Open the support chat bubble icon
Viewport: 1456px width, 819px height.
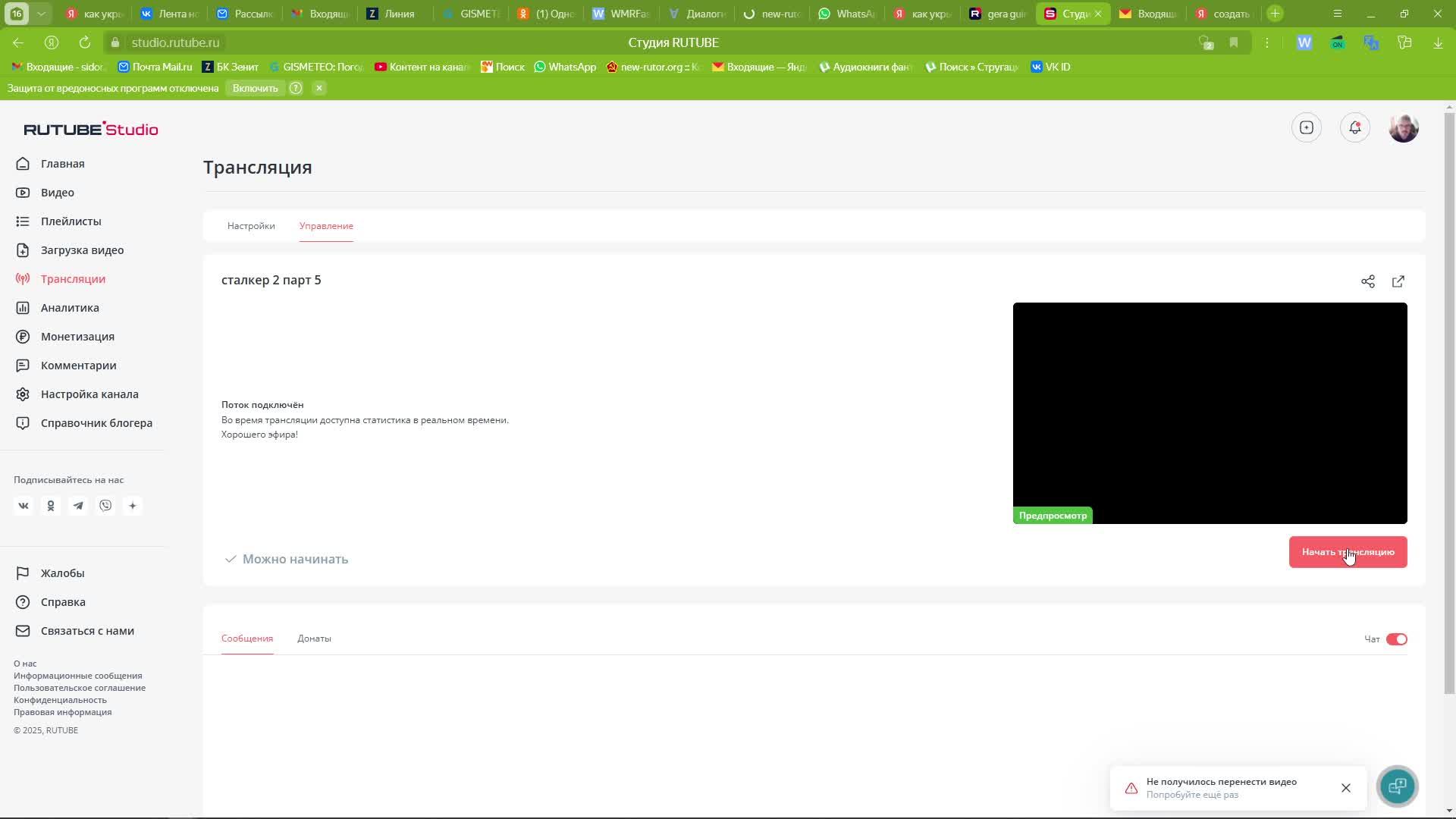[1397, 786]
